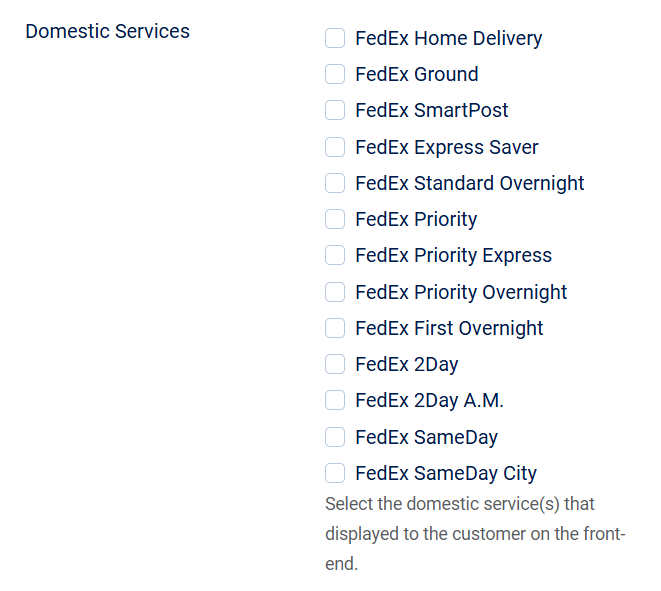Enable FedEx Standard Overnight service
Viewport: 661px width, 591px height.
(335, 184)
